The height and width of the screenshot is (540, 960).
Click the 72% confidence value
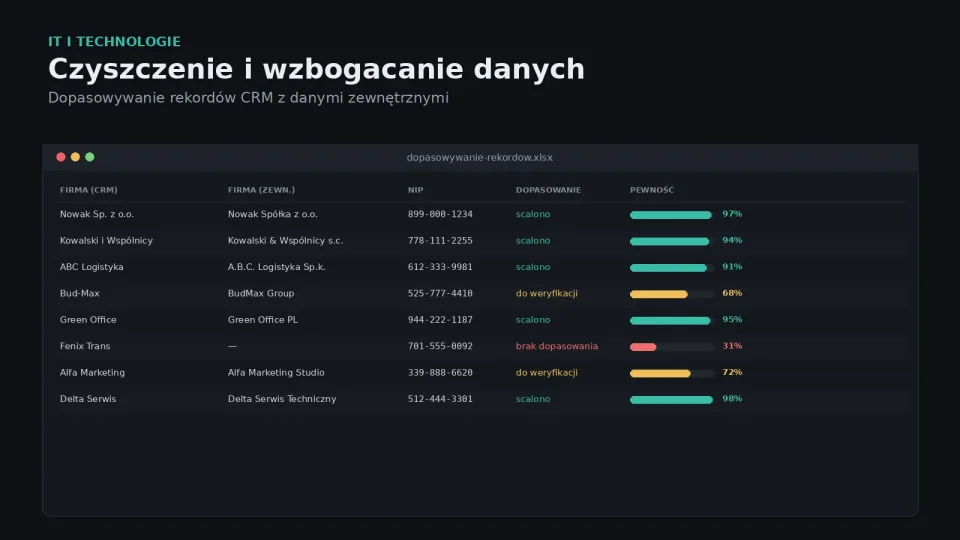pyautogui.click(x=732, y=372)
